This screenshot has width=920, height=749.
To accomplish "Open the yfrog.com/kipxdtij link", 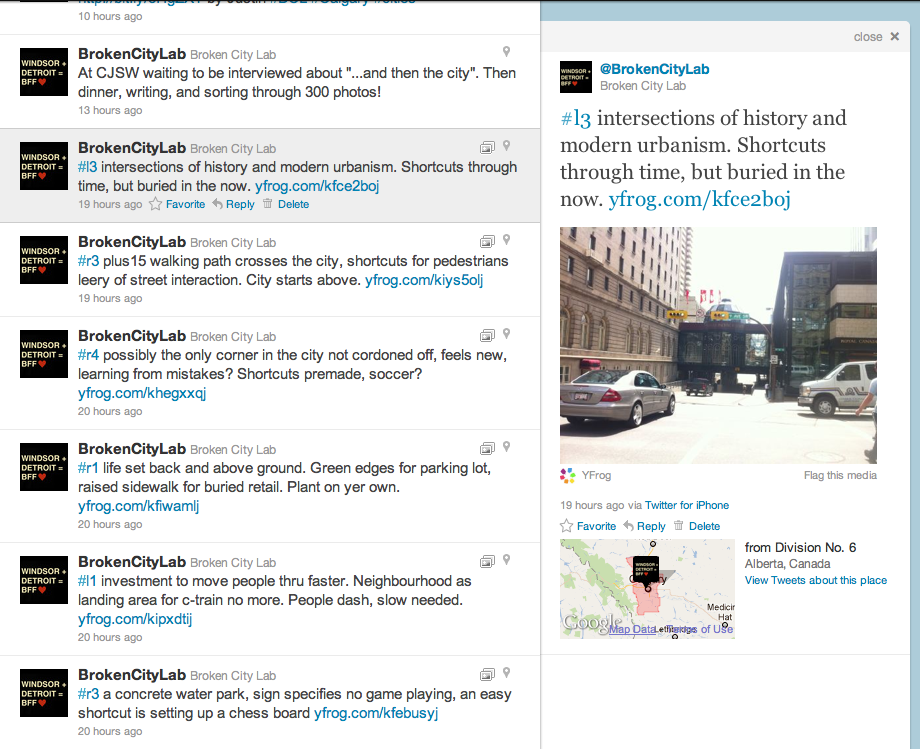I will (135, 619).
